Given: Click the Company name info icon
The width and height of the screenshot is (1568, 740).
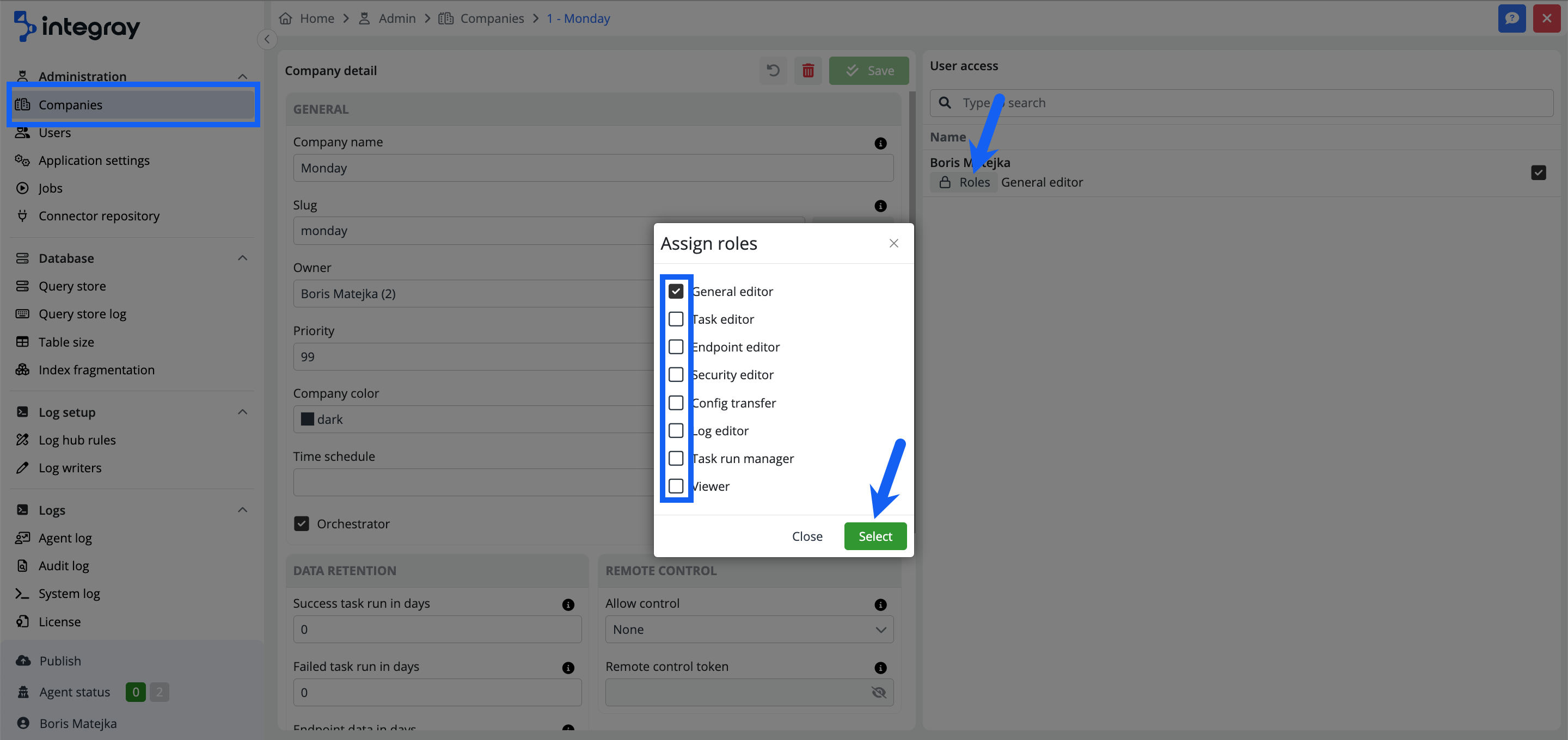Looking at the screenshot, I should point(880,143).
